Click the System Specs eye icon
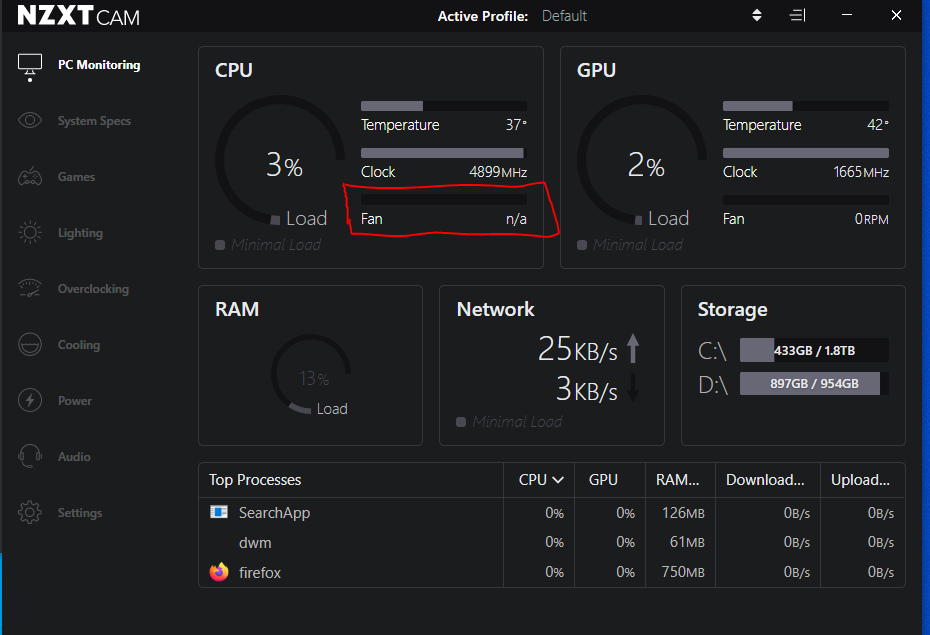 30,120
